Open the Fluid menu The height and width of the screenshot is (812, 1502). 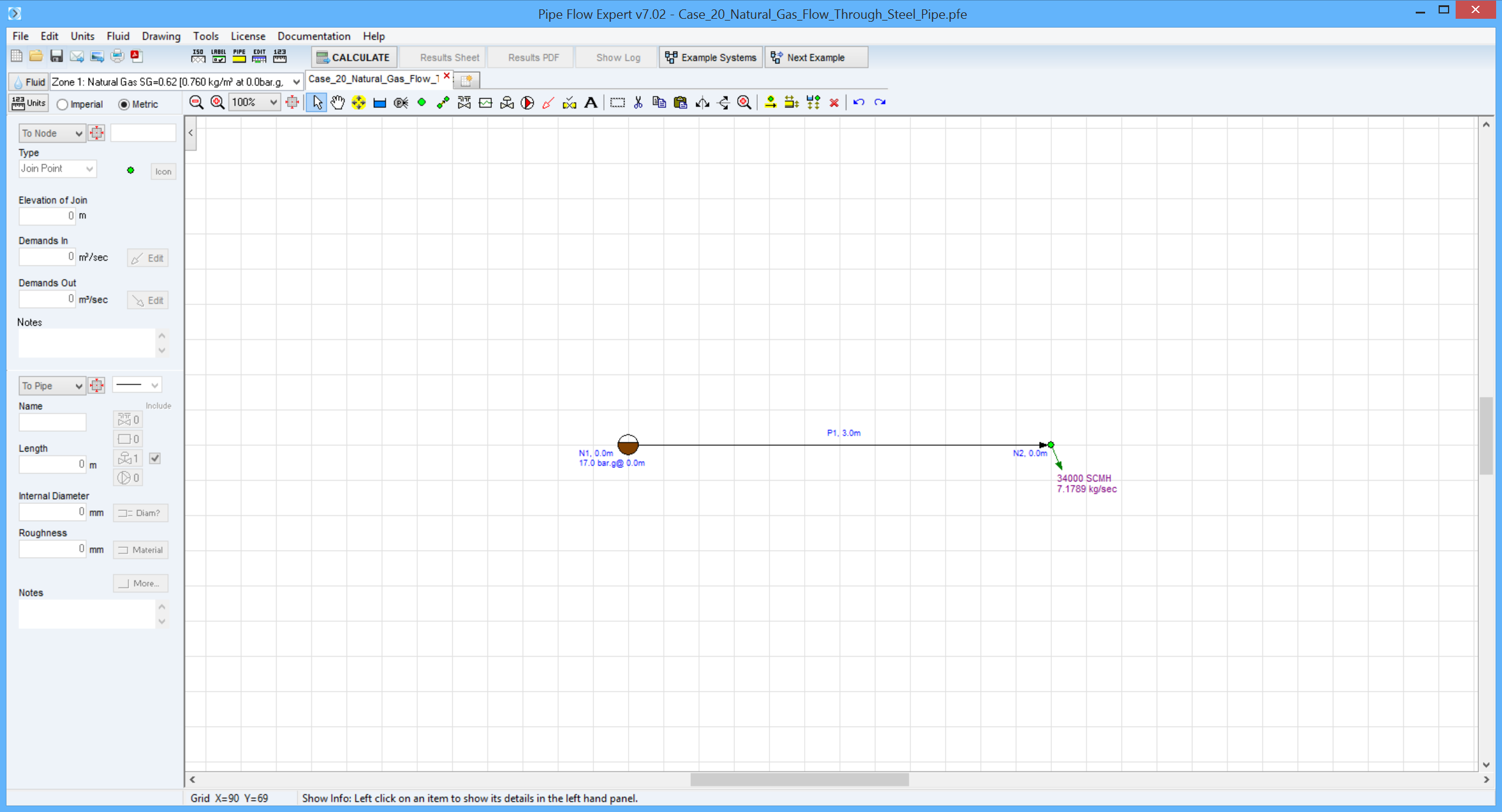tap(118, 36)
